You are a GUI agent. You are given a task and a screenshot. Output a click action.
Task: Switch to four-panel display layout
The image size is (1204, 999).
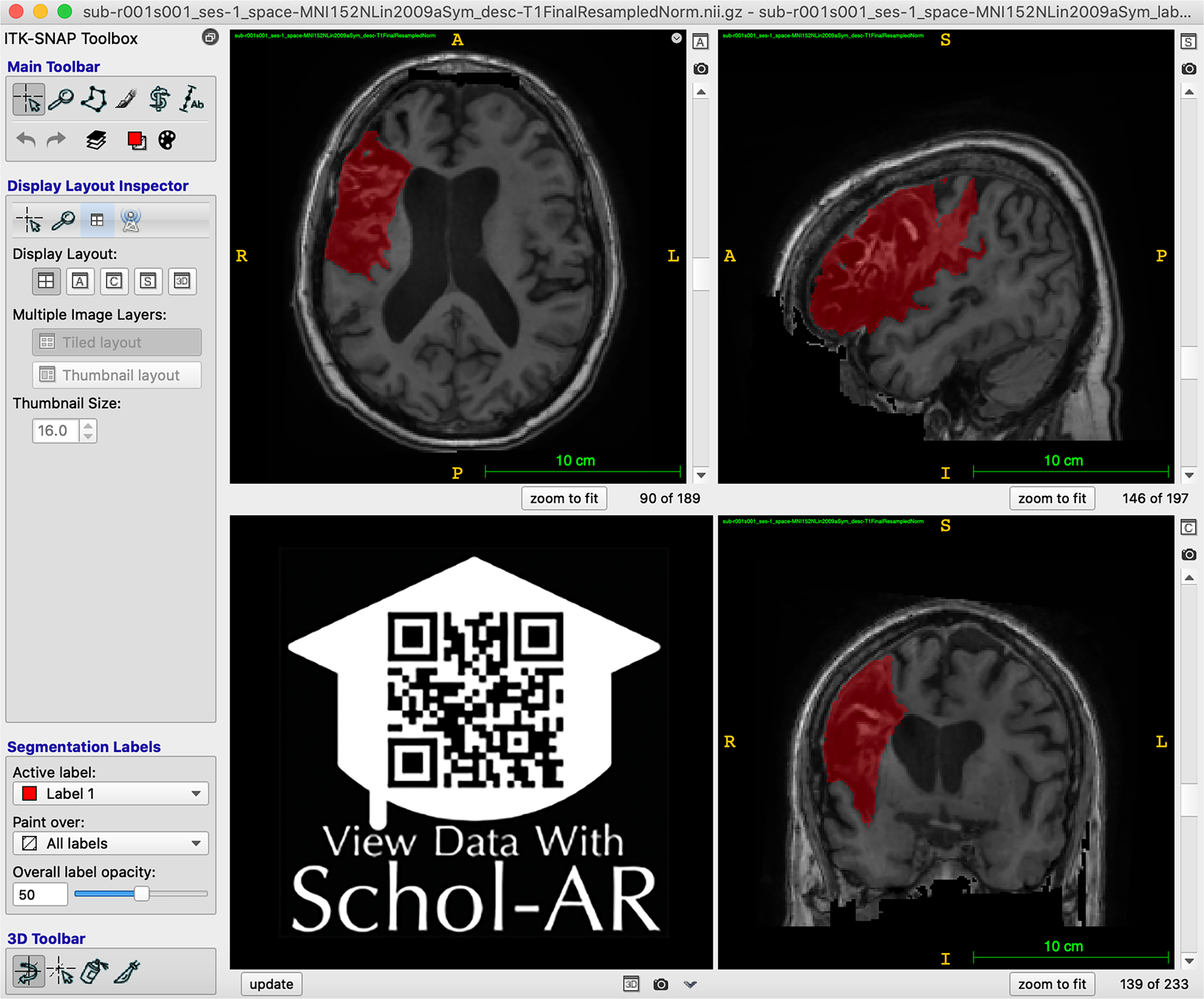pyautogui.click(x=46, y=281)
